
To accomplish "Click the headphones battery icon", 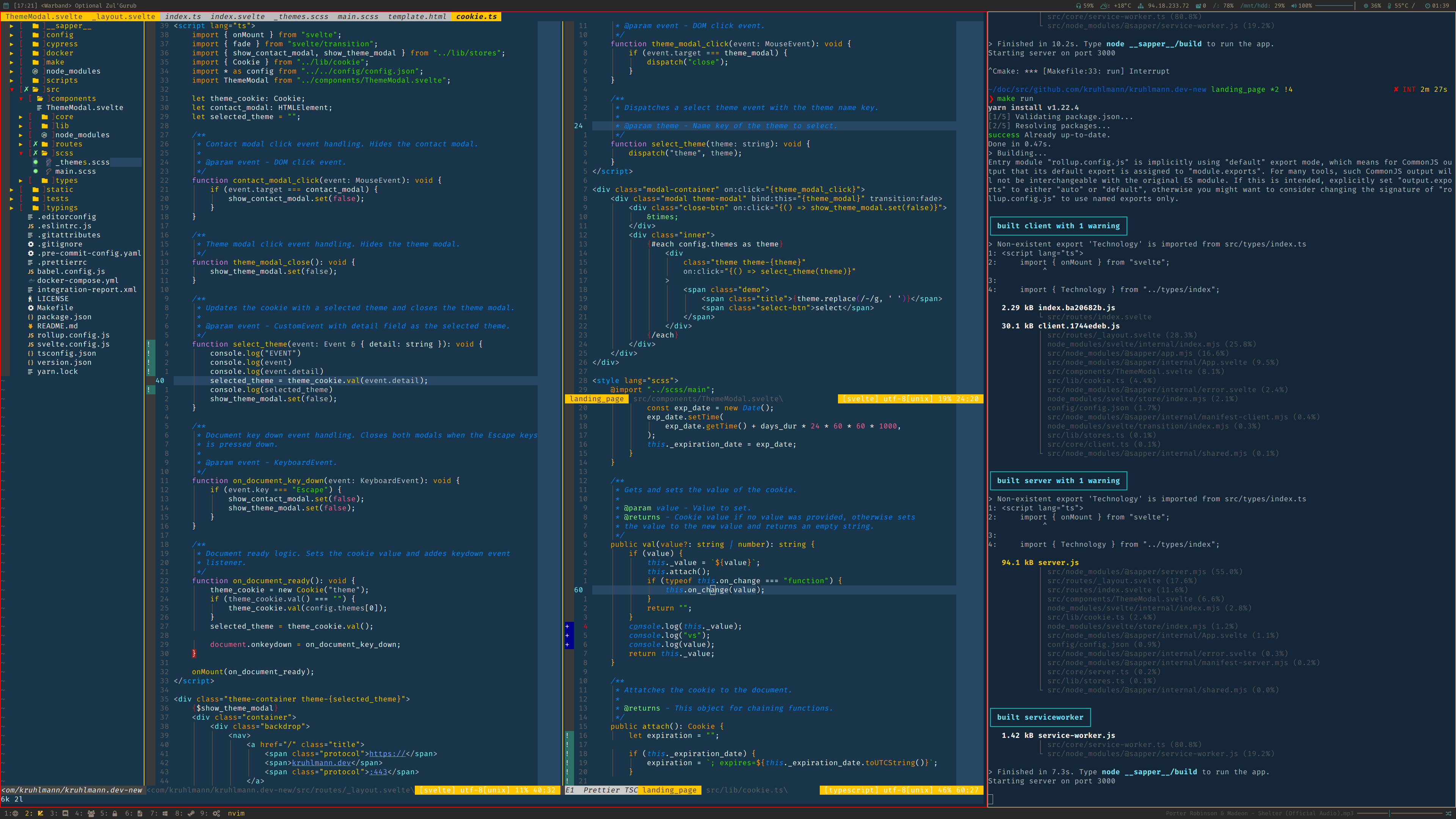I will point(1078,6).
